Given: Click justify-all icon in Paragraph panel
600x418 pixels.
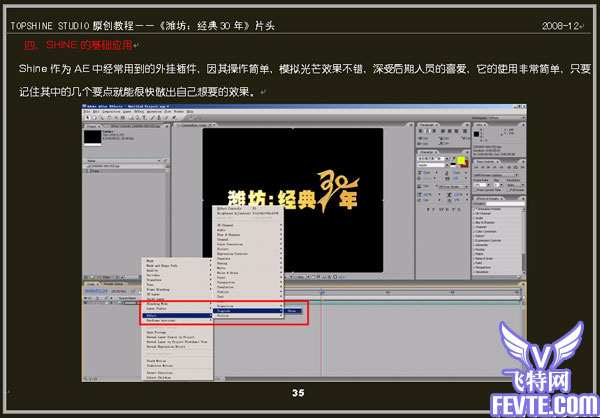Looking at the screenshot, I should click(465, 131).
